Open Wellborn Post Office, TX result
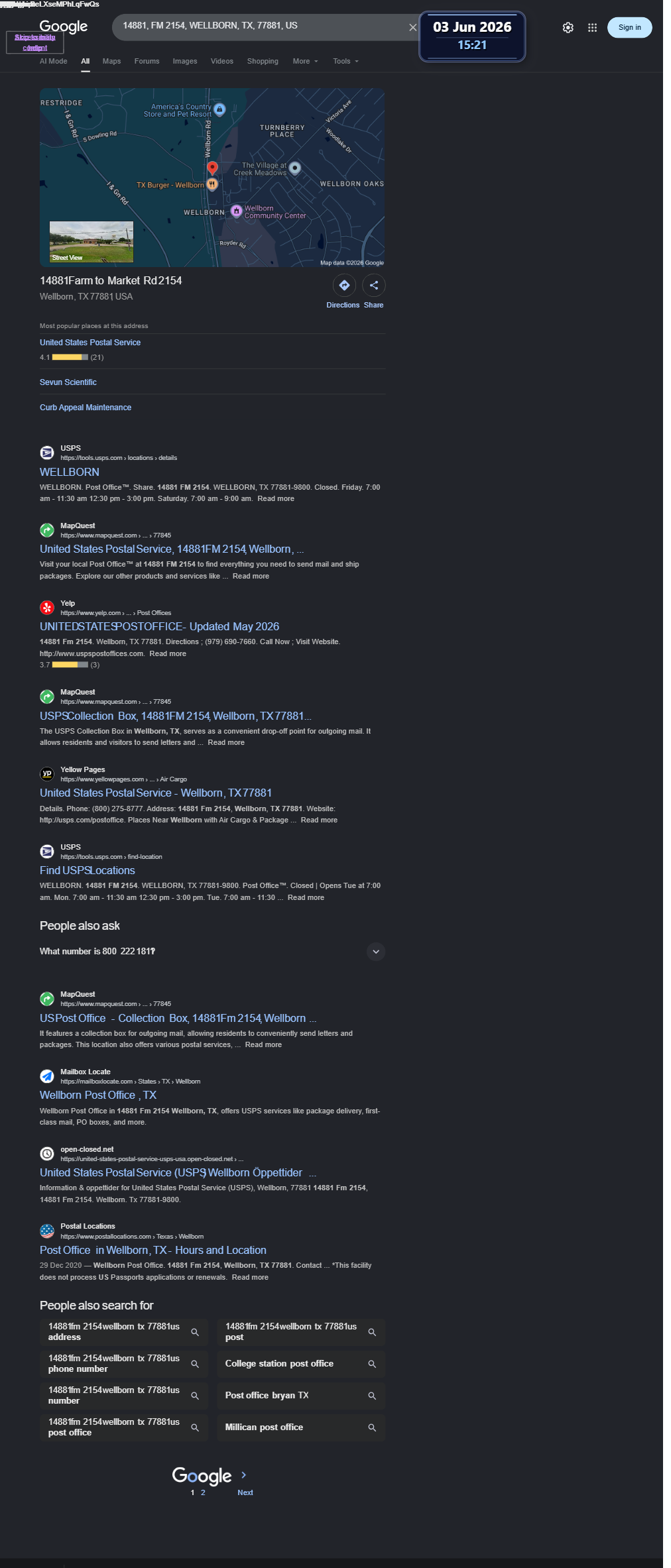Screen dimensions: 671x1568 point(98,1095)
